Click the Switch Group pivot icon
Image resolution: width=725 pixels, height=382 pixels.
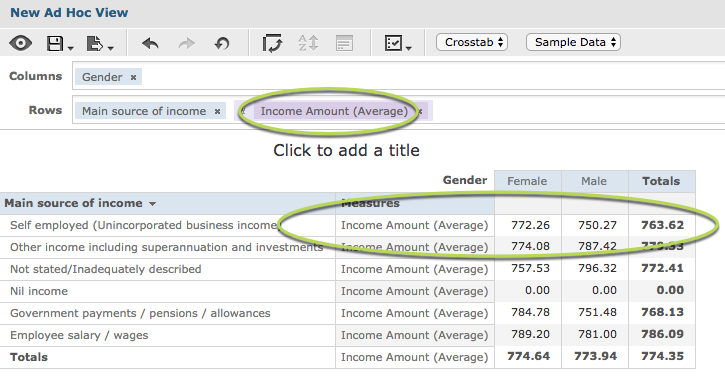click(272, 43)
